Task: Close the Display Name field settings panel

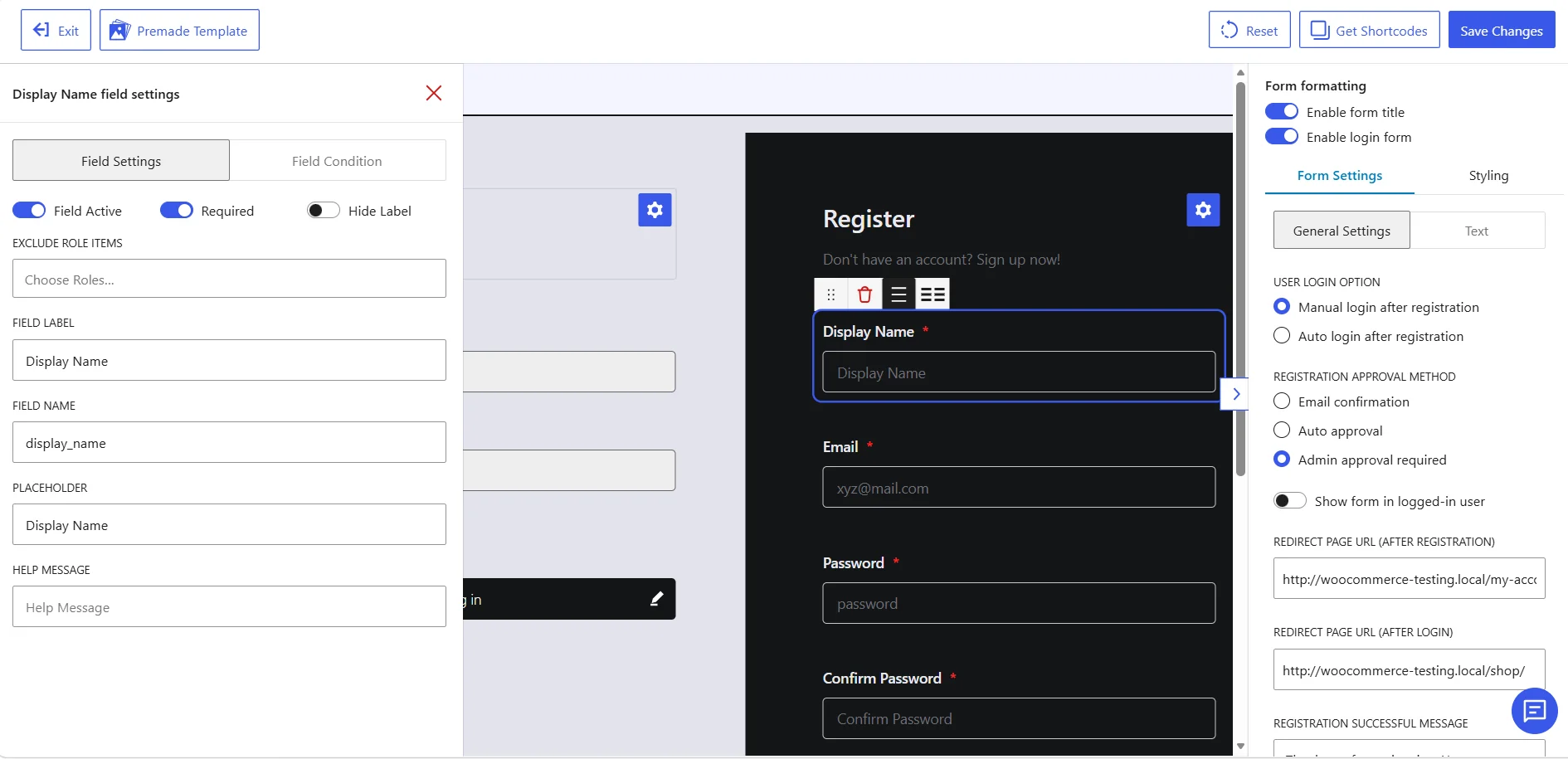Action: coord(433,93)
